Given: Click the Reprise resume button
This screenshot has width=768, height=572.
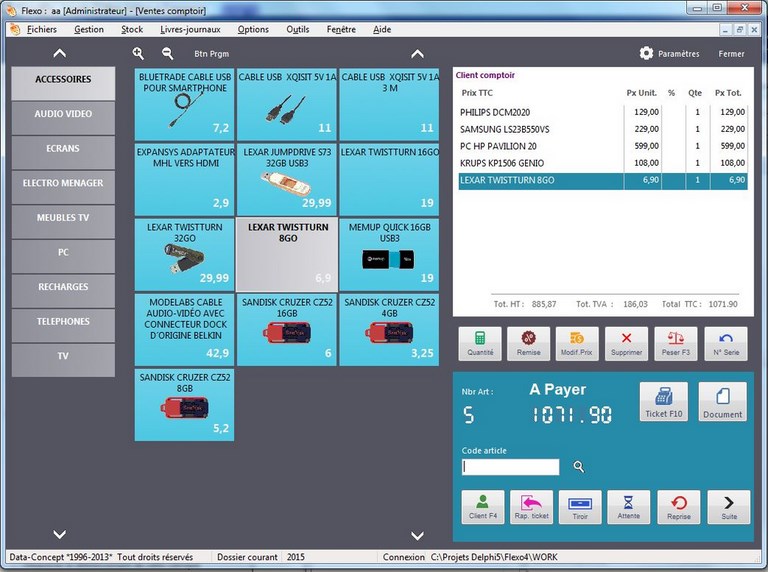Looking at the screenshot, I should click(x=679, y=507).
